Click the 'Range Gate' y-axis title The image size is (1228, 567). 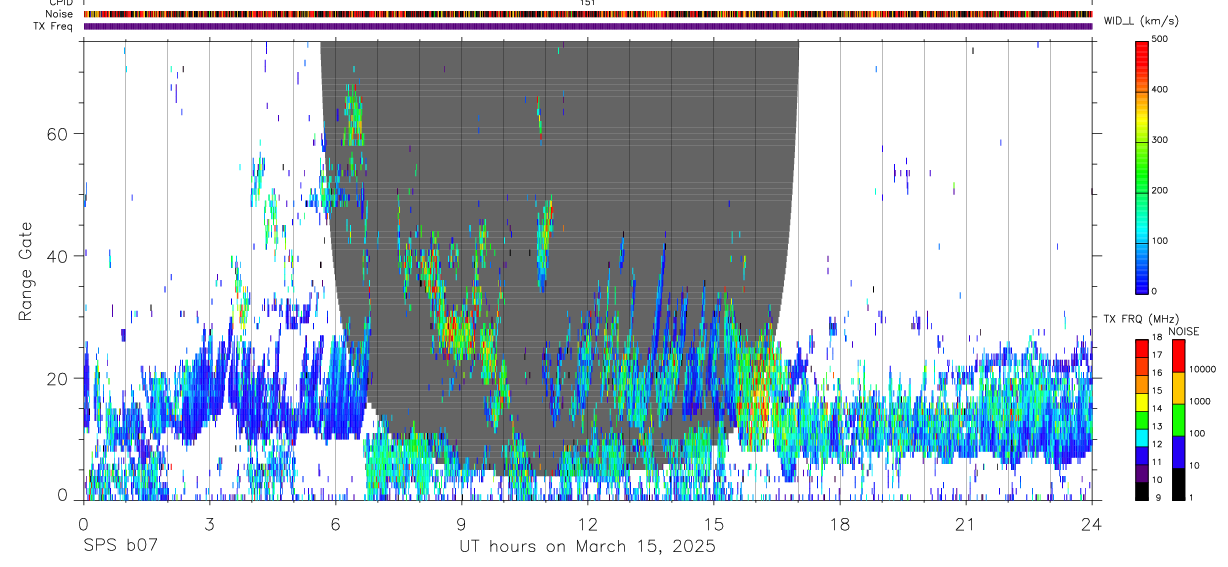(x=26, y=272)
